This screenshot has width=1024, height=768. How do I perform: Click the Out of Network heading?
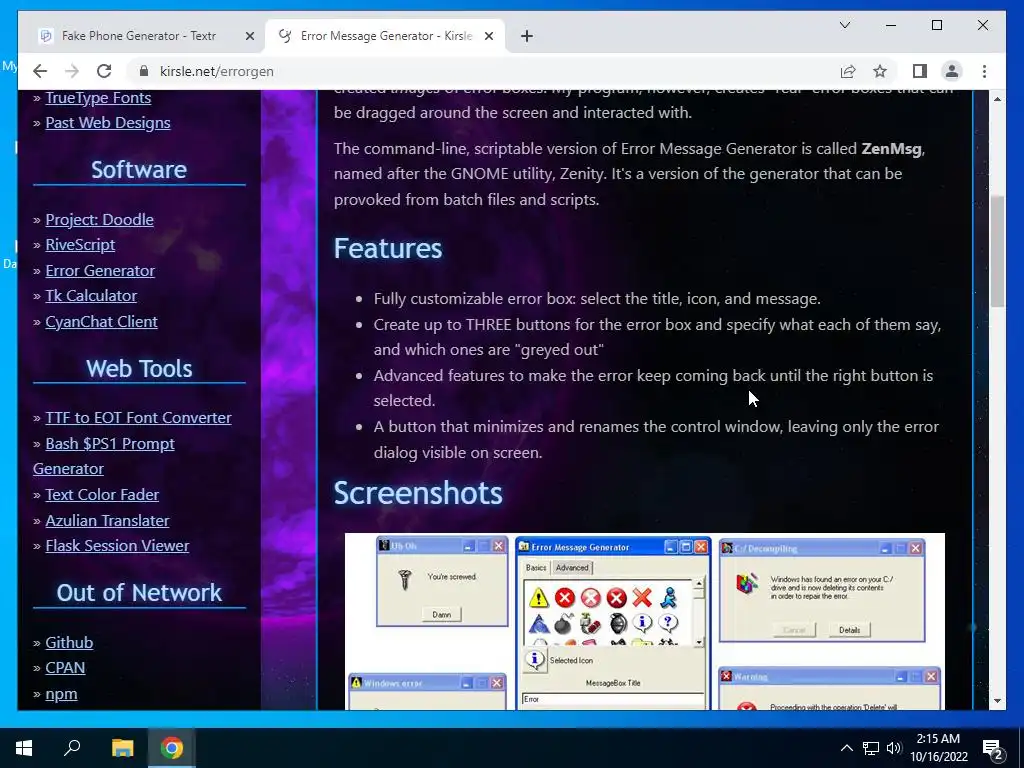click(139, 592)
